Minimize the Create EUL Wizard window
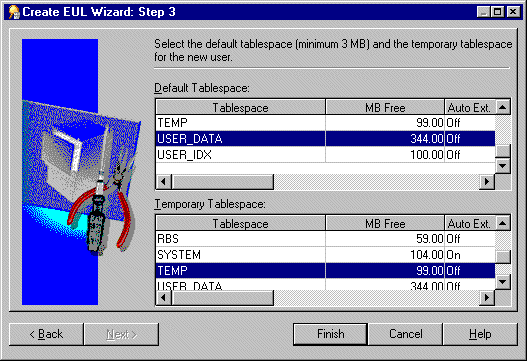This screenshot has height=361, width=527. (483, 12)
